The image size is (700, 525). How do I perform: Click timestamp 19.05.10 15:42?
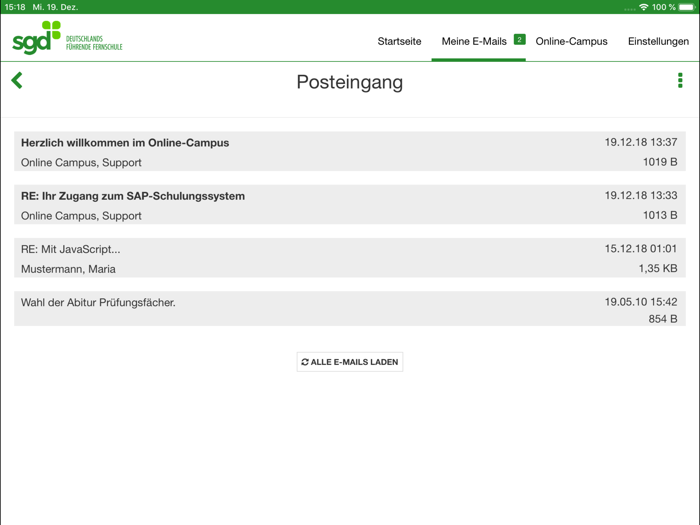coord(641,302)
